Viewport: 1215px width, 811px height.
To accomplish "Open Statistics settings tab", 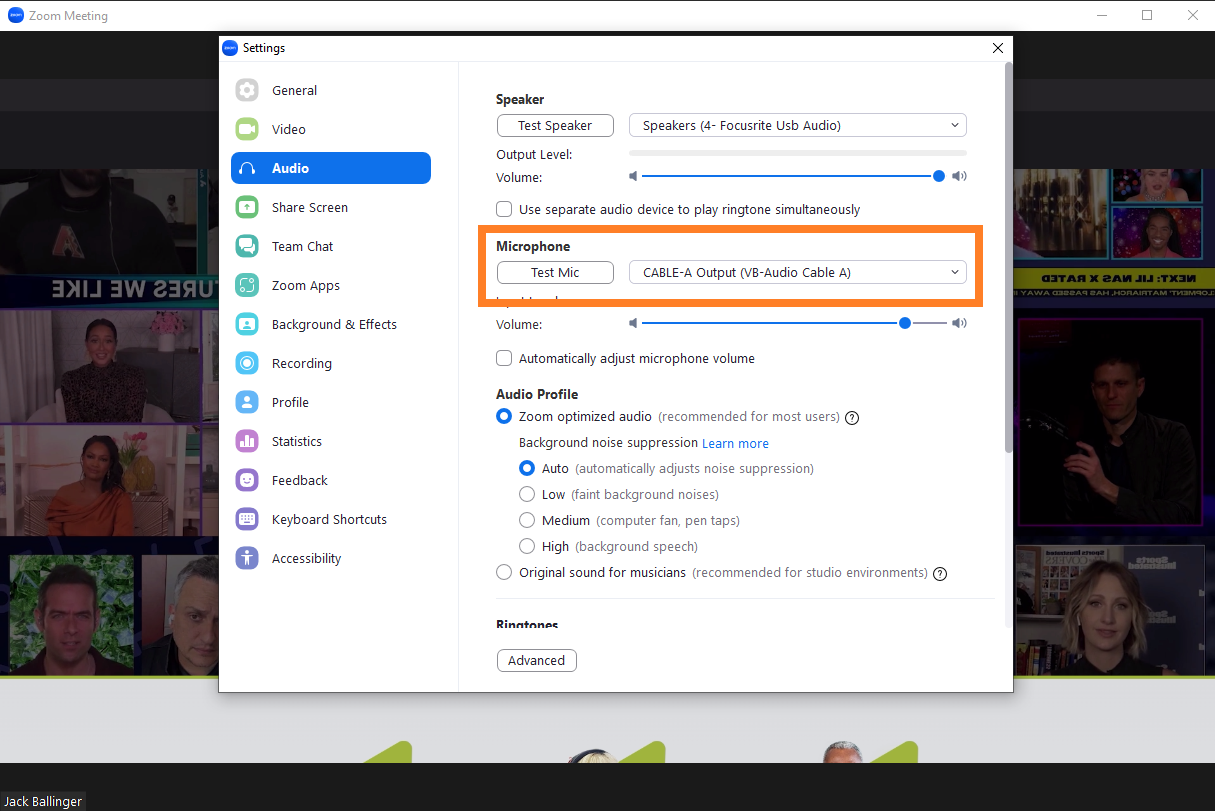I will [x=331, y=441].
